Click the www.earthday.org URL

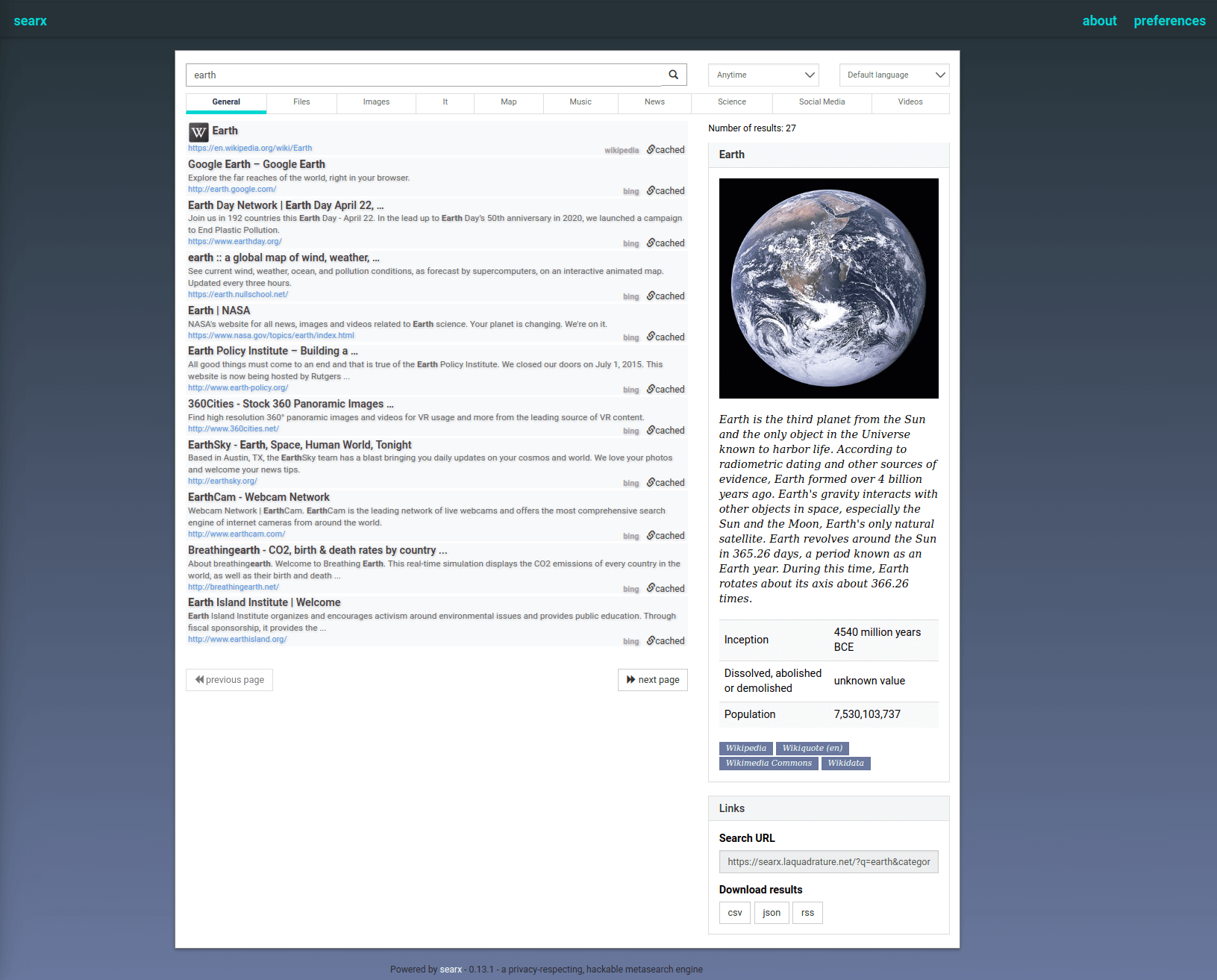(x=235, y=241)
